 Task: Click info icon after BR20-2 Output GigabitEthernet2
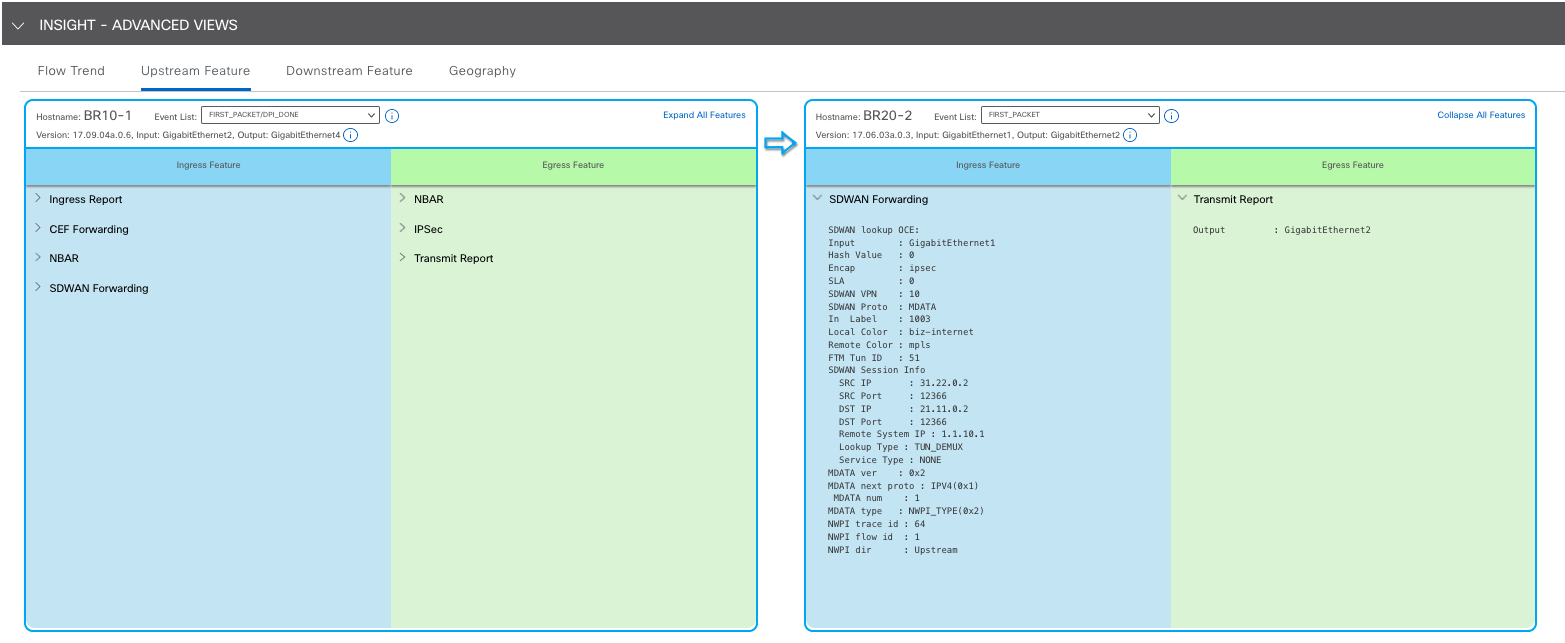point(1129,135)
